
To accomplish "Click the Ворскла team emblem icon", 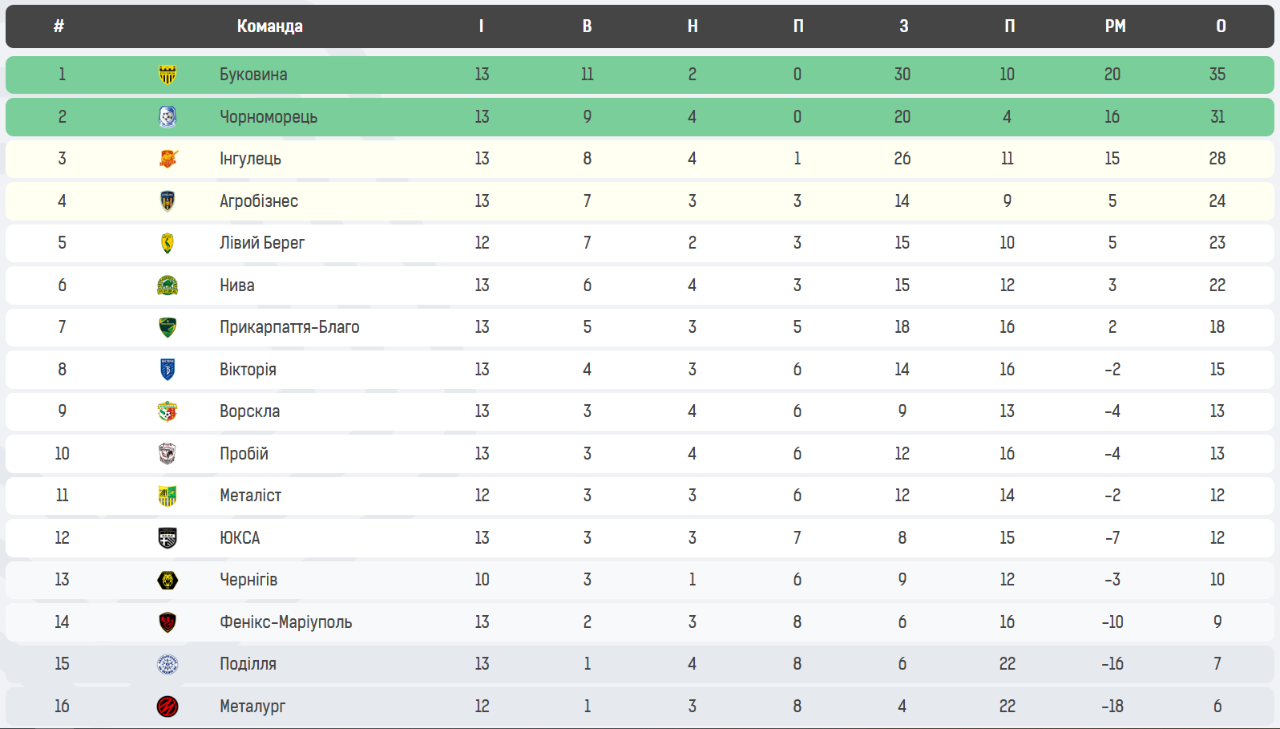I will [x=168, y=411].
